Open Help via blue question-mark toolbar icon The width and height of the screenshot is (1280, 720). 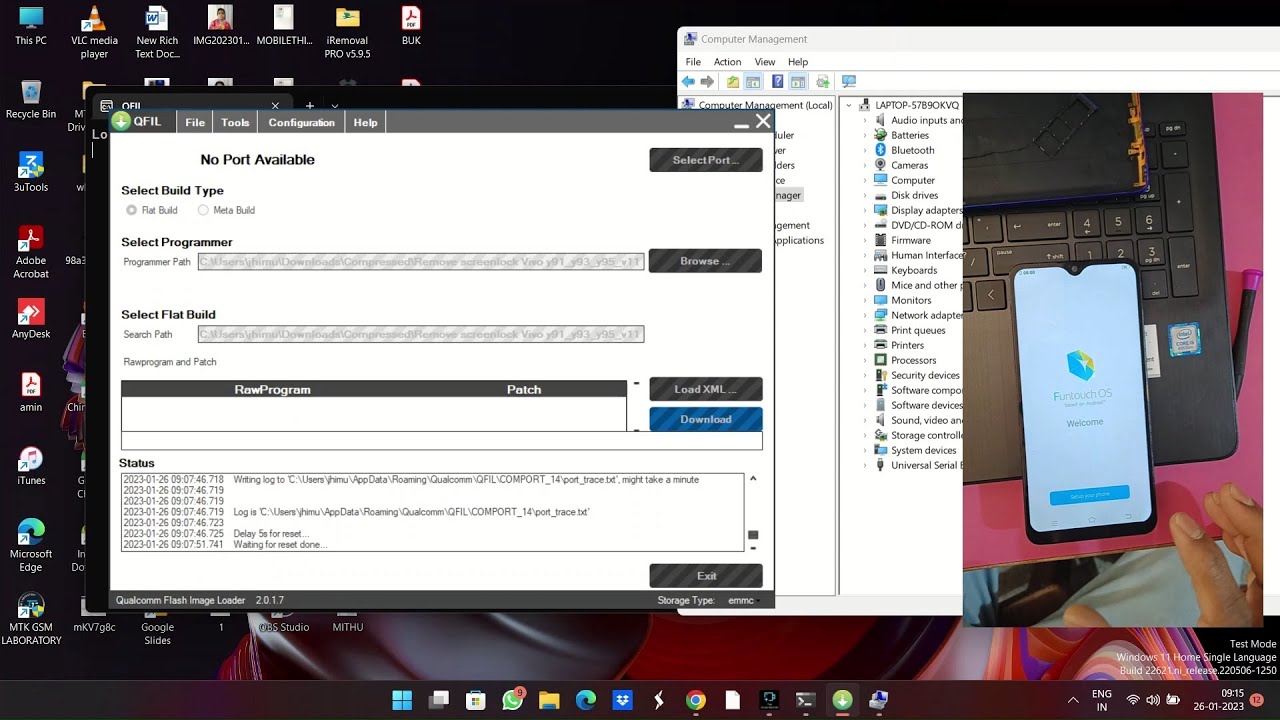[777, 82]
